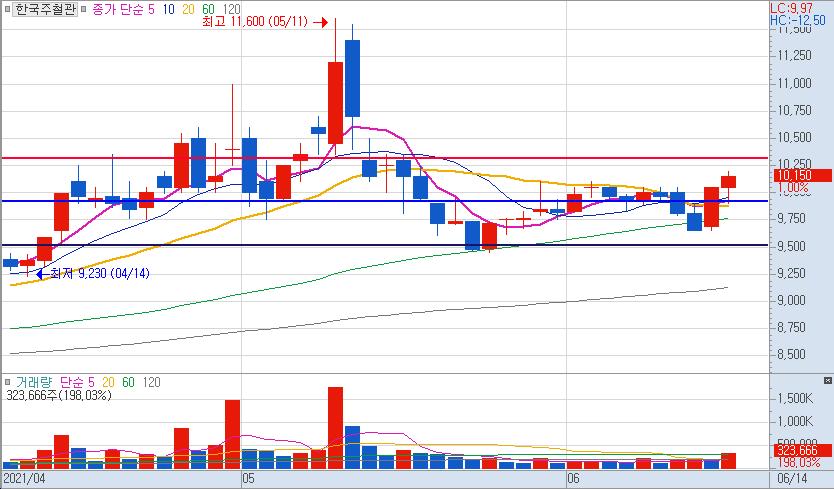Select the 10-day price moving average label
Screen dimensions: 834x489
click(x=168, y=9)
